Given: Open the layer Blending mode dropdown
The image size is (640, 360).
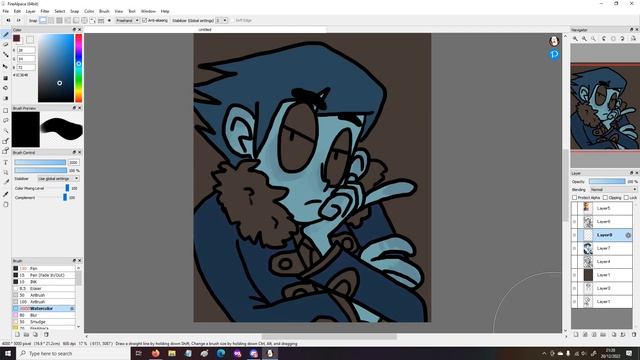Looking at the screenshot, I should point(613,190).
